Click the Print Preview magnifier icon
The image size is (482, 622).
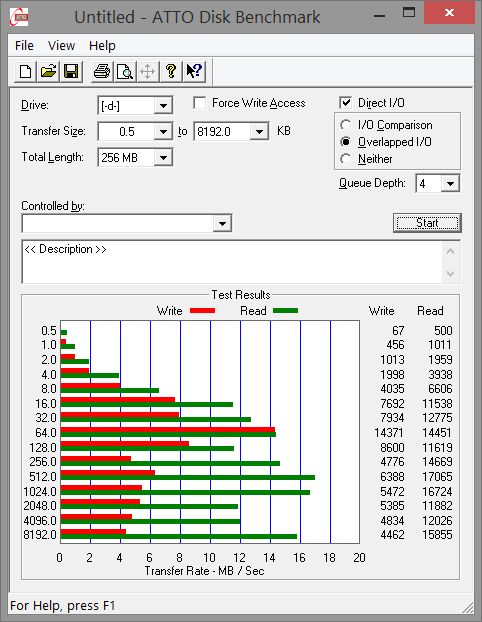coord(125,72)
